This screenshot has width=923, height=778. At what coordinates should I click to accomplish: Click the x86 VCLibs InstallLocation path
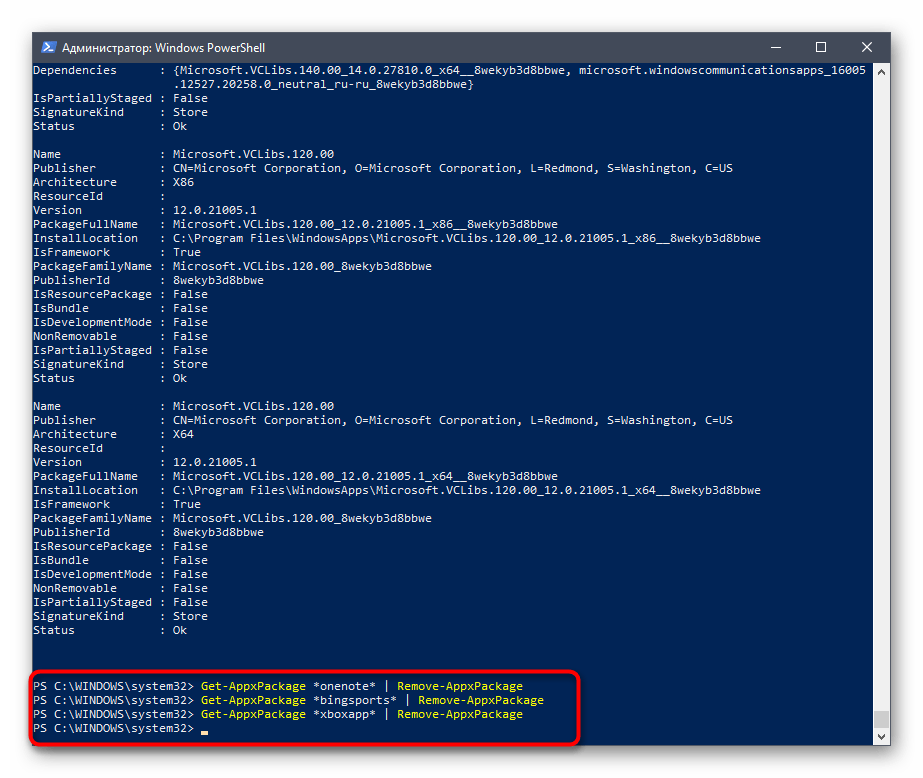coord(466,238)
